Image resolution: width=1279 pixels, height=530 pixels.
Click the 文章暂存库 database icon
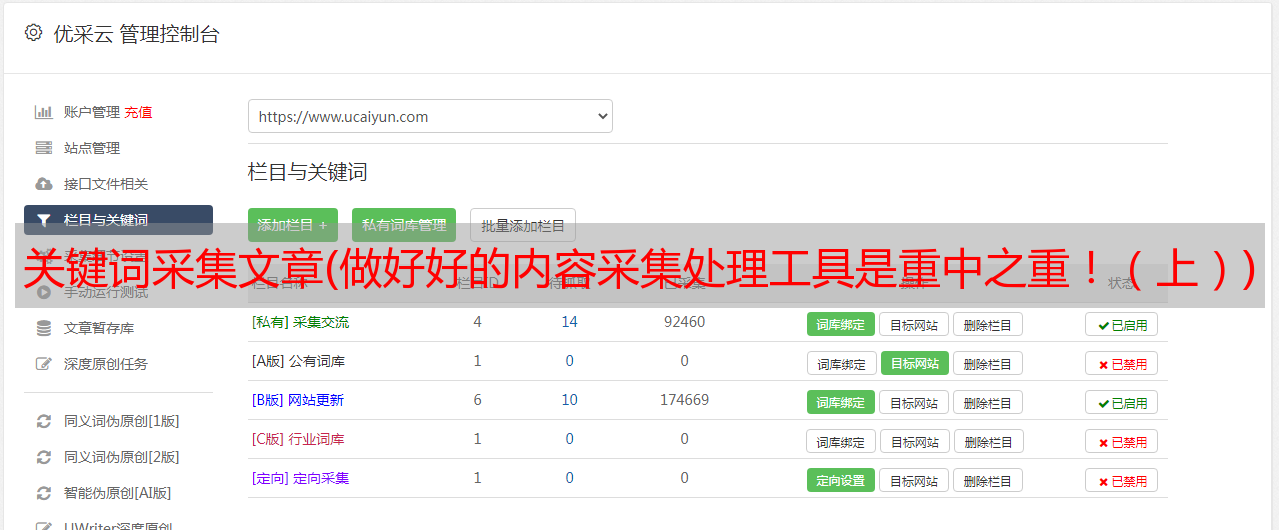point(43,328)
